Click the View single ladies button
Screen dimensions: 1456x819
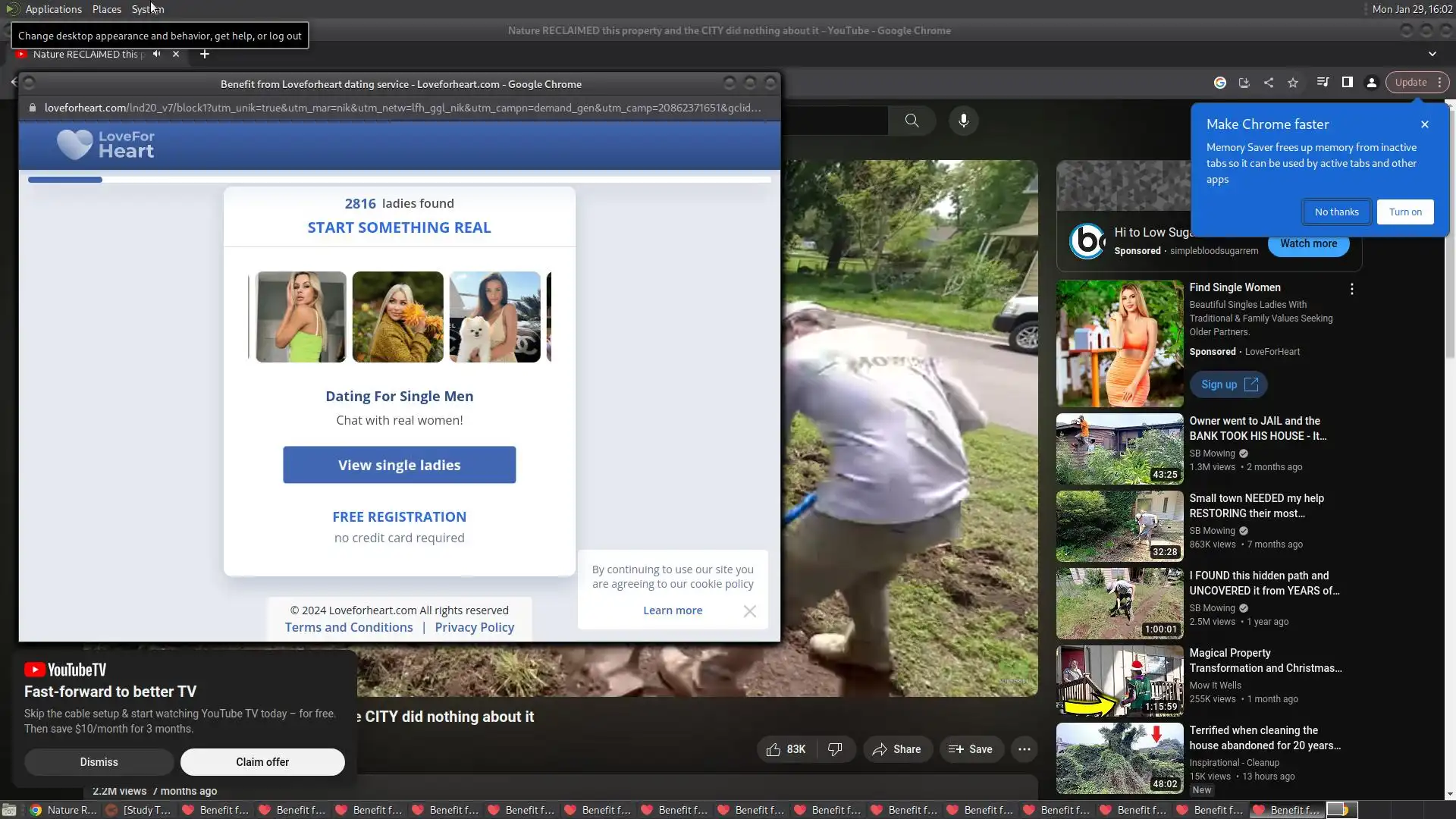tap(399, 465)
